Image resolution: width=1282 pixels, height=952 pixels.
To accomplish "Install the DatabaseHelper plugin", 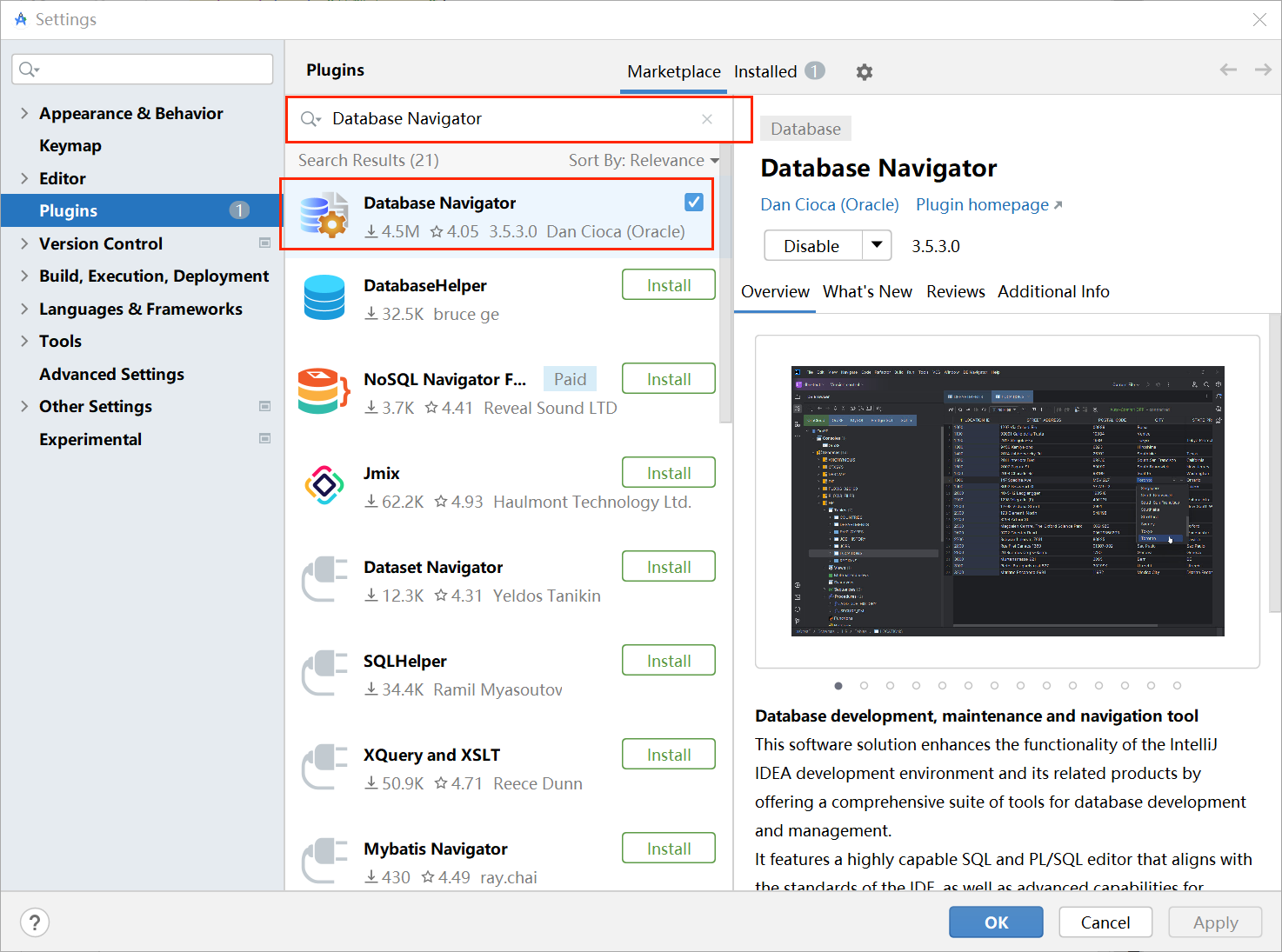I will [x=669, y=285].
